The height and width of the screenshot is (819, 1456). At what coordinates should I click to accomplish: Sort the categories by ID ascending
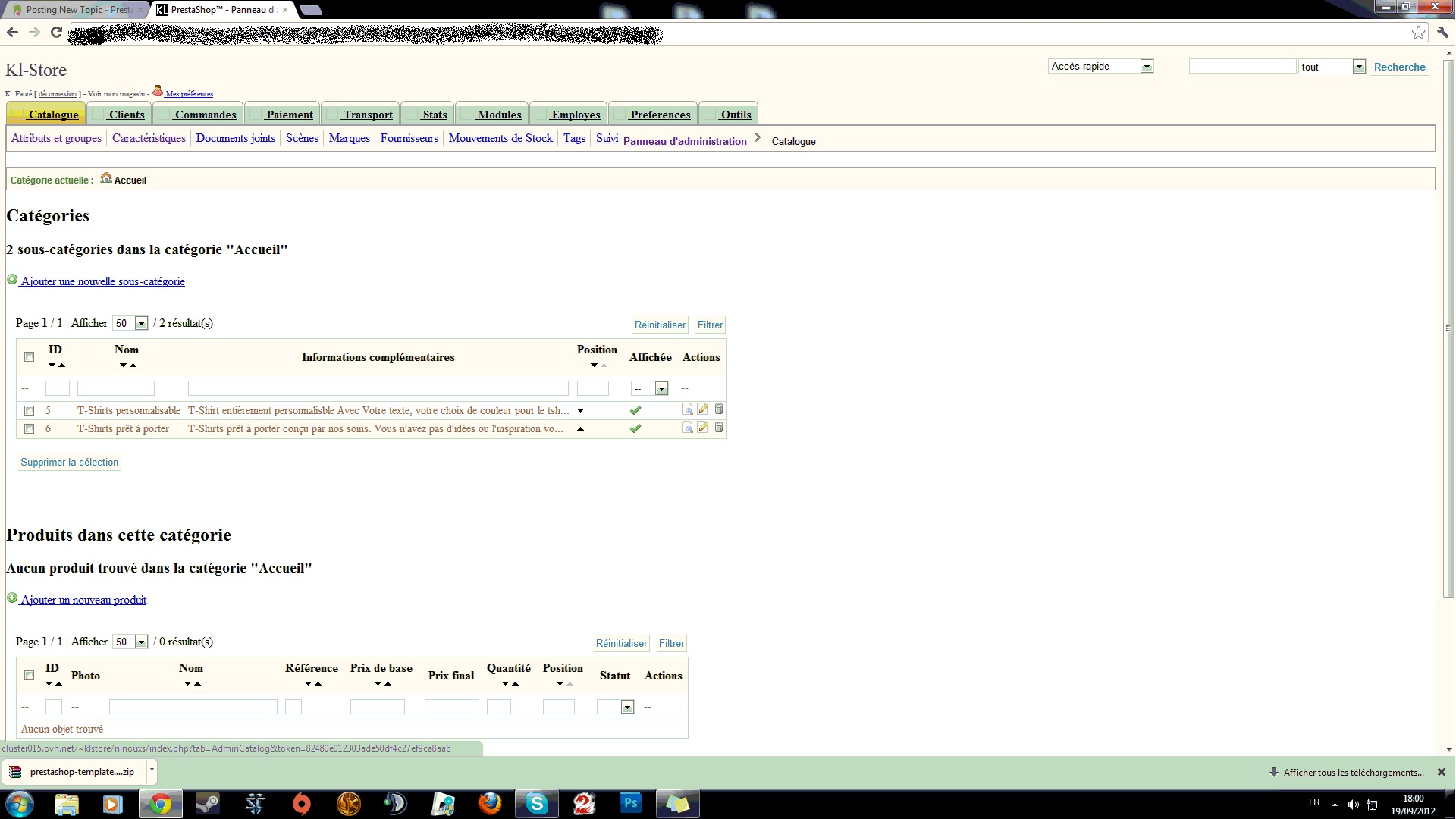62,366
